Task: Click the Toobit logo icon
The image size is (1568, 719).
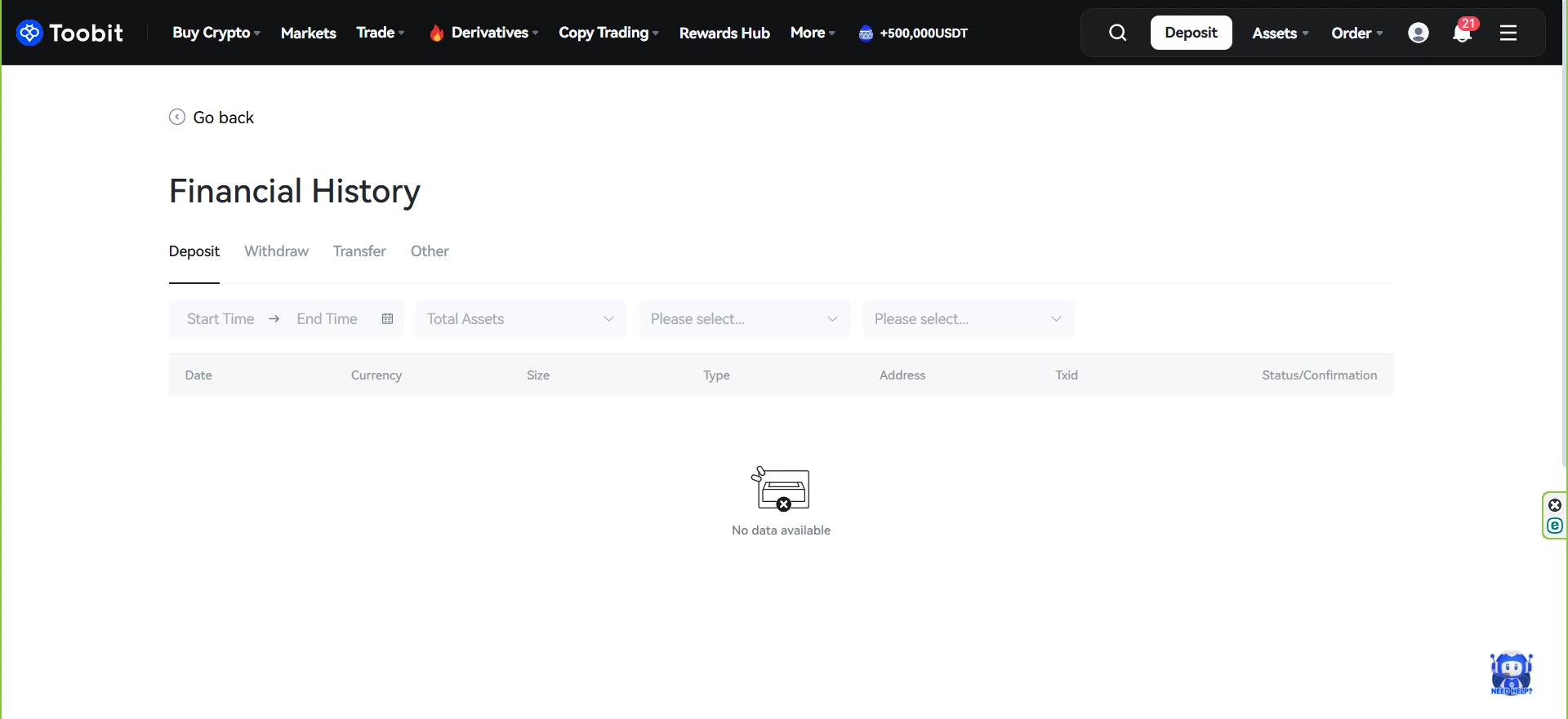Action: [x=29, y=33]
